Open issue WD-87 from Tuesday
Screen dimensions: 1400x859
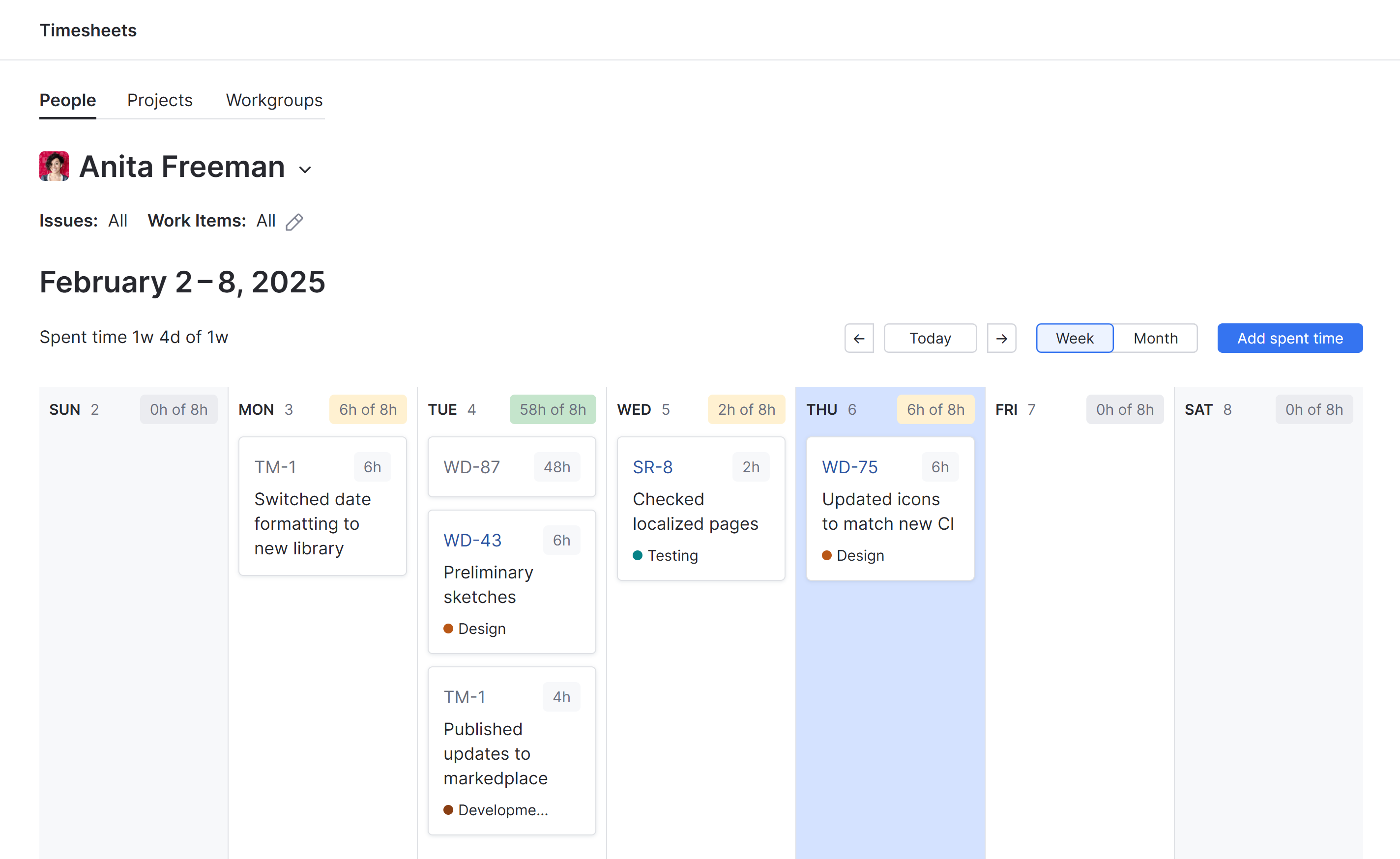click(x=472, y=466)
